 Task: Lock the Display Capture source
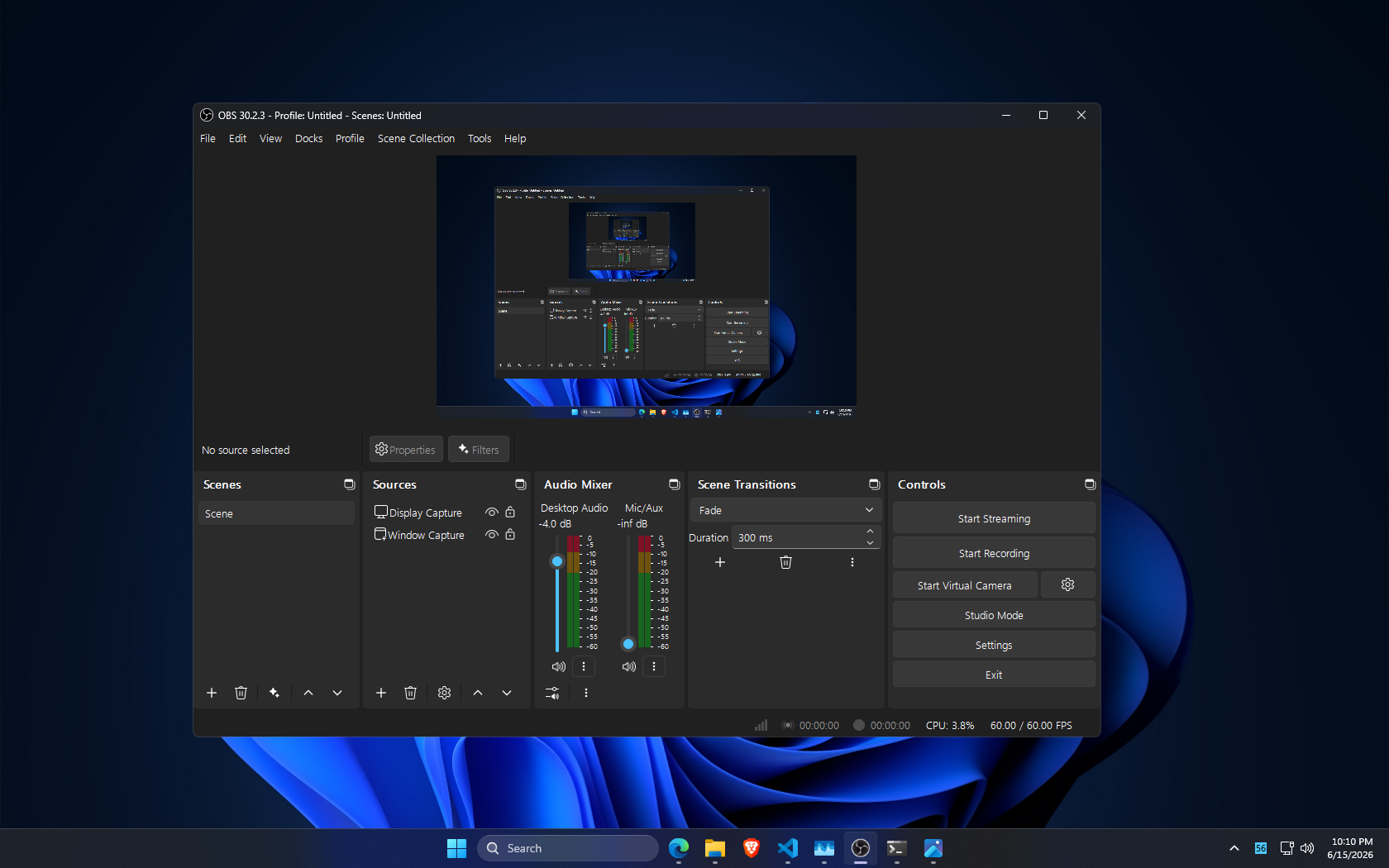(x=510, y=513)
